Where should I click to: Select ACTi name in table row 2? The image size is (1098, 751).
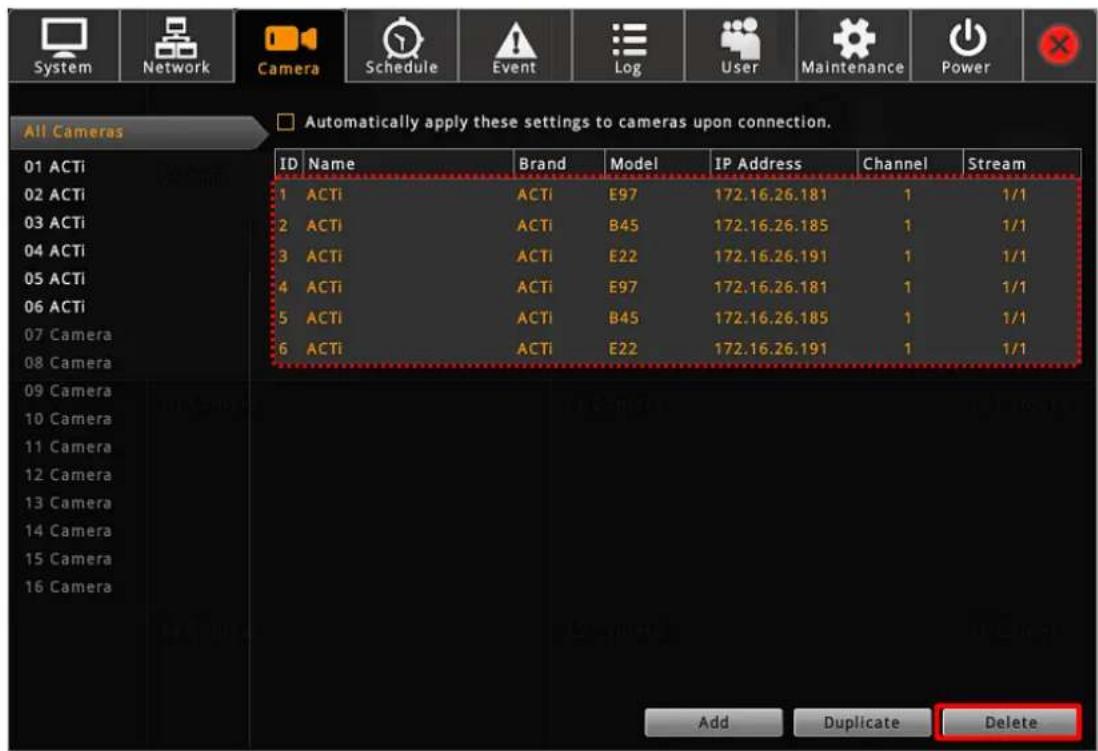click(324, 226)
